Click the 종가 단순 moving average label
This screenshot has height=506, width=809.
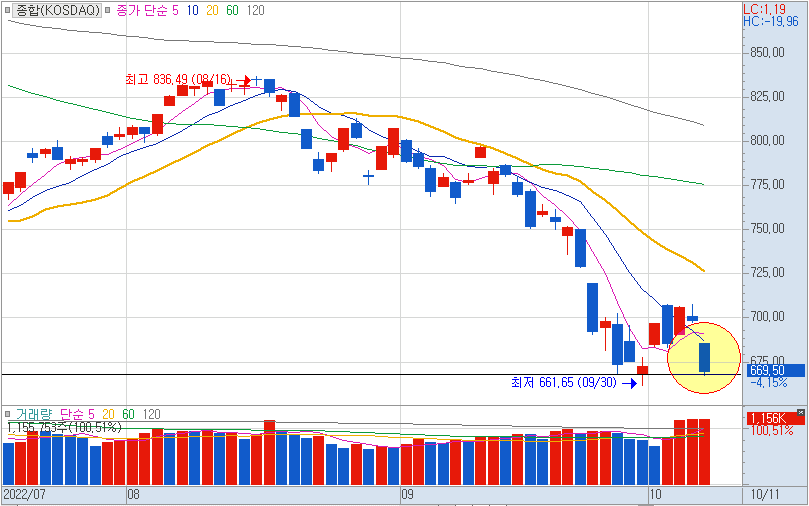(141, 10)
